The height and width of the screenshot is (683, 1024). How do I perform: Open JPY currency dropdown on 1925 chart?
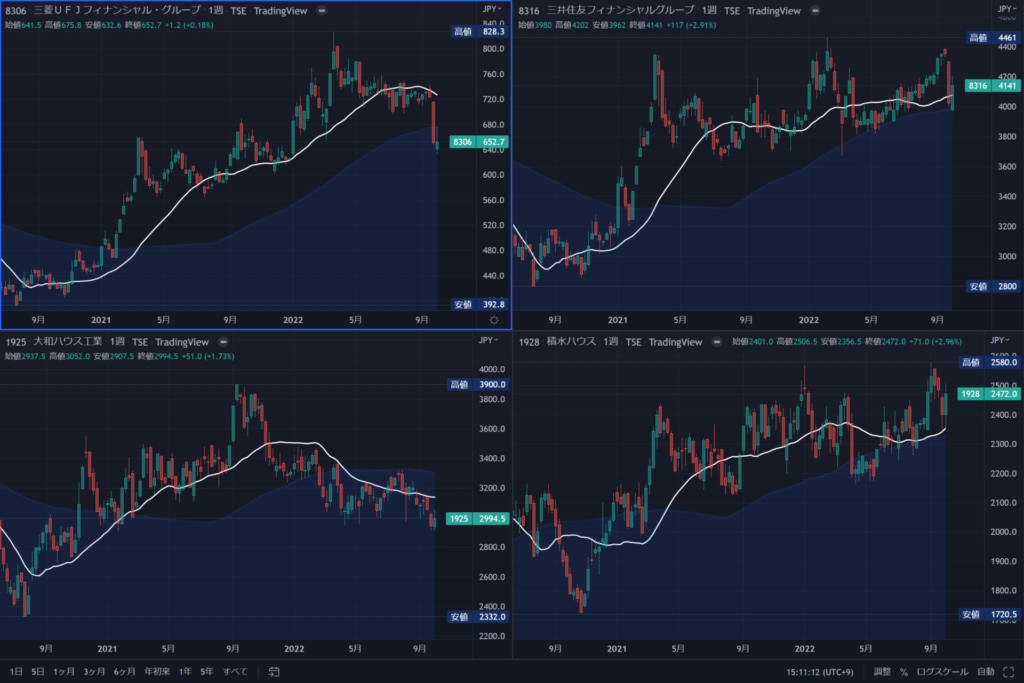pyautogui.click(x=488, y=340)
